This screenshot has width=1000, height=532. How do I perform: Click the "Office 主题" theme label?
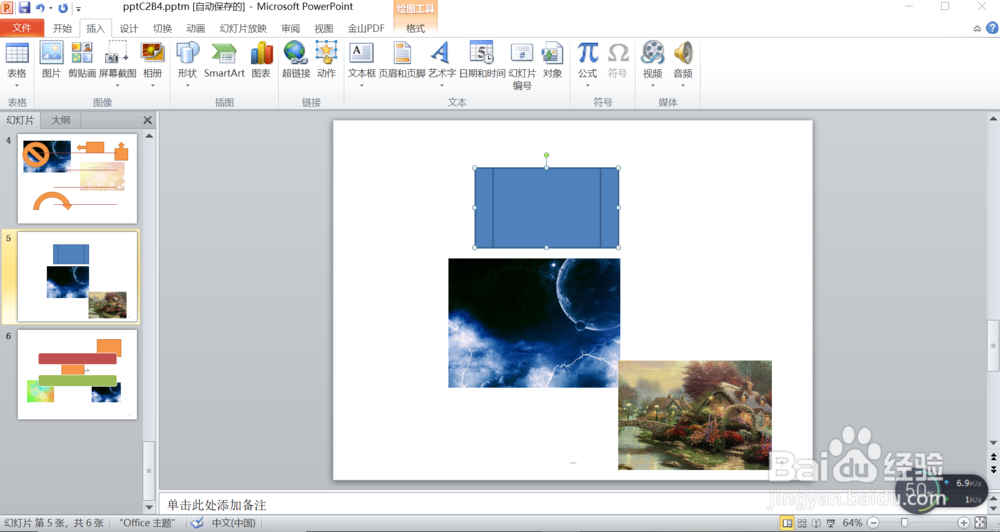147,523
